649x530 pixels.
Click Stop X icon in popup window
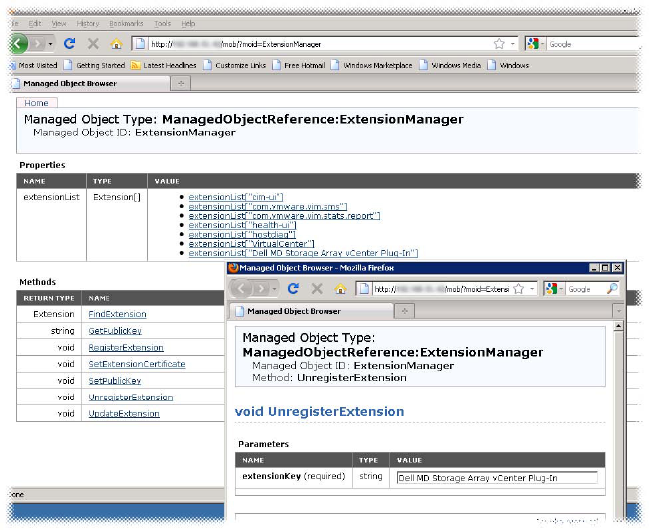click(x=317, y=289)
